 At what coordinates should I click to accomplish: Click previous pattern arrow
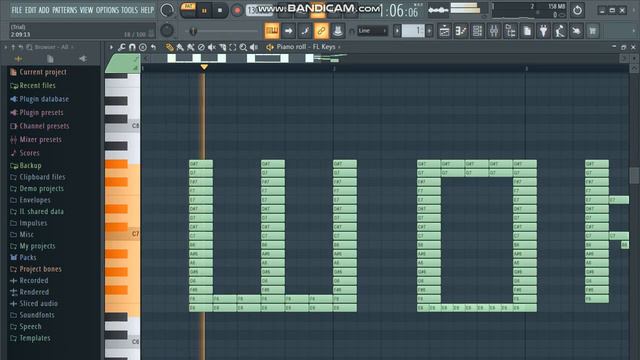pos(397,31)
